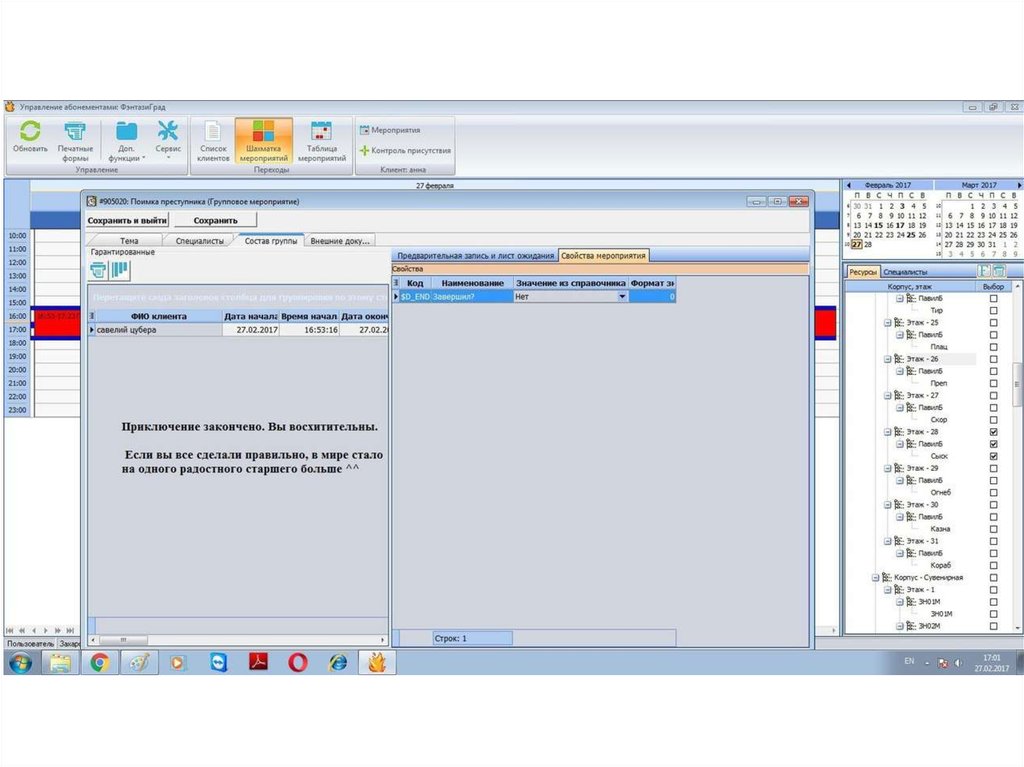Click the Сохранить button

[x=215, y=221]
